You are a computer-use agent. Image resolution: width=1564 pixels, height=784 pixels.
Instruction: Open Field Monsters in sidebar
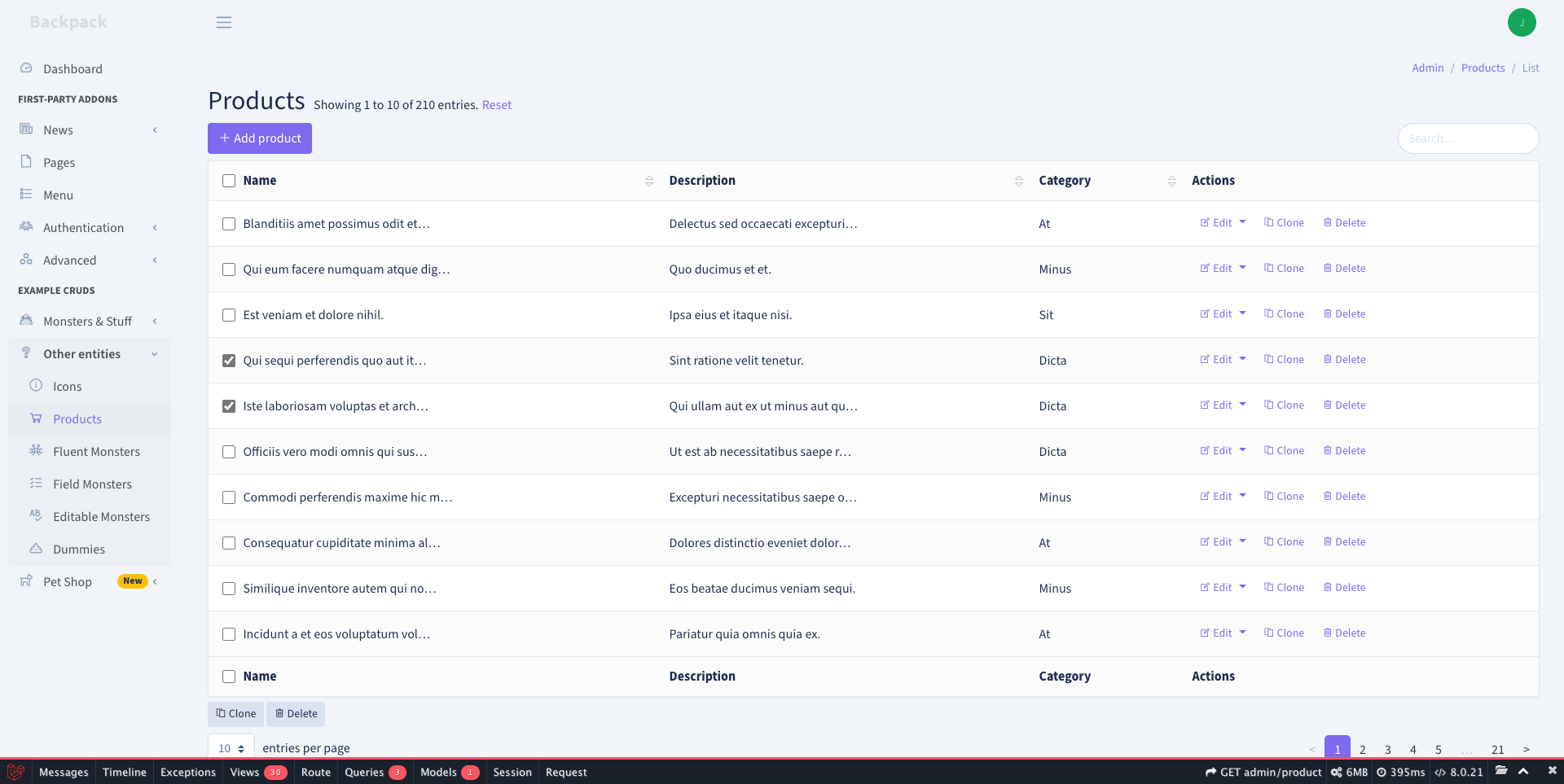coord(90,484)
